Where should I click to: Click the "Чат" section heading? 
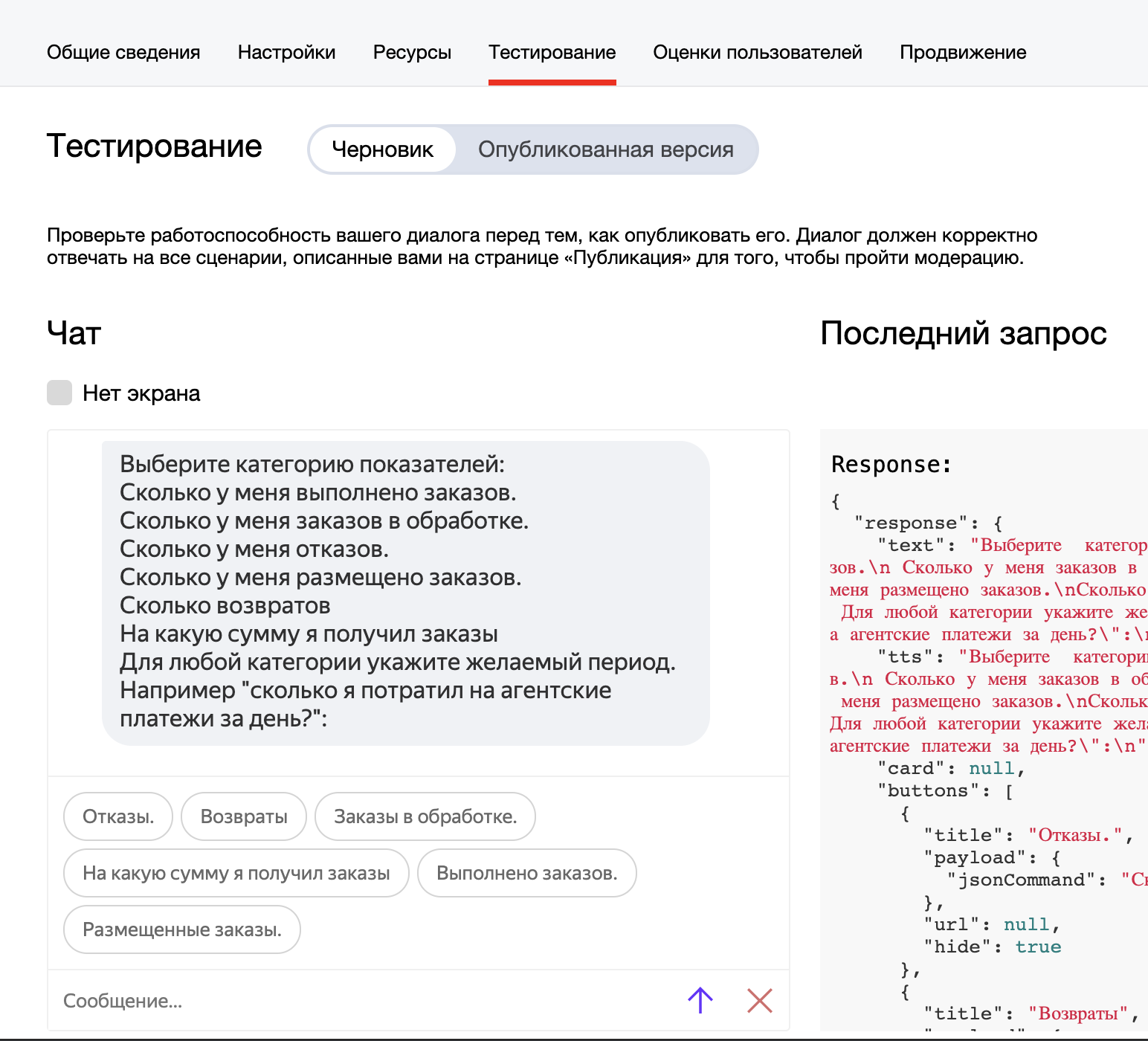click(x=74, y=332)
